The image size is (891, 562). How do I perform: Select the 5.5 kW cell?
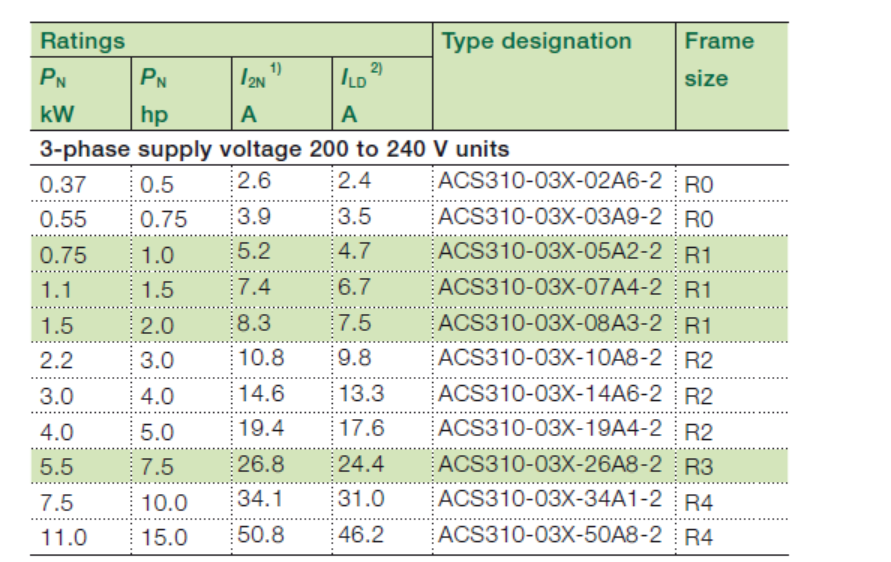point(56,467)
